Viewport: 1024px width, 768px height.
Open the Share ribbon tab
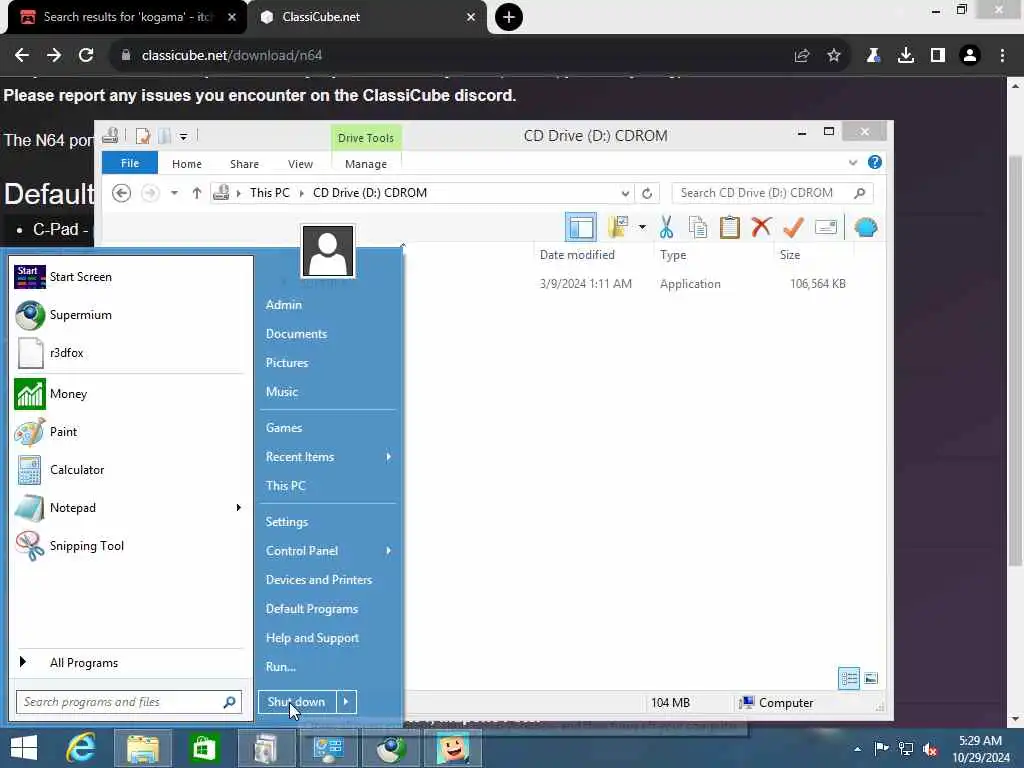pyautogui.click(x=244, y=164)
